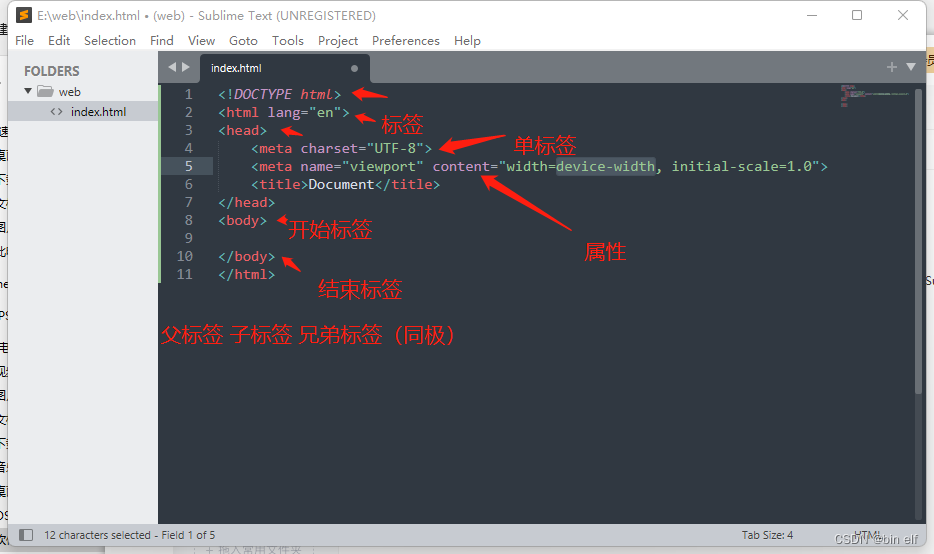Click the closing head tag

247,203
